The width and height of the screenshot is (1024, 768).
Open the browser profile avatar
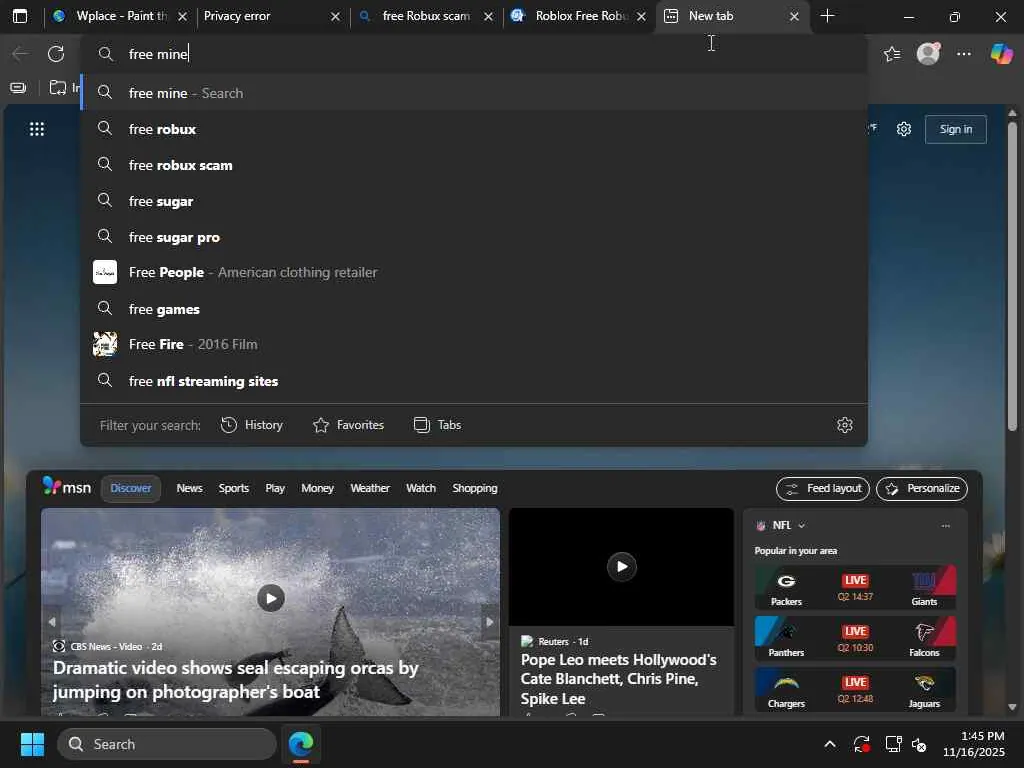(x=928, y=54)
